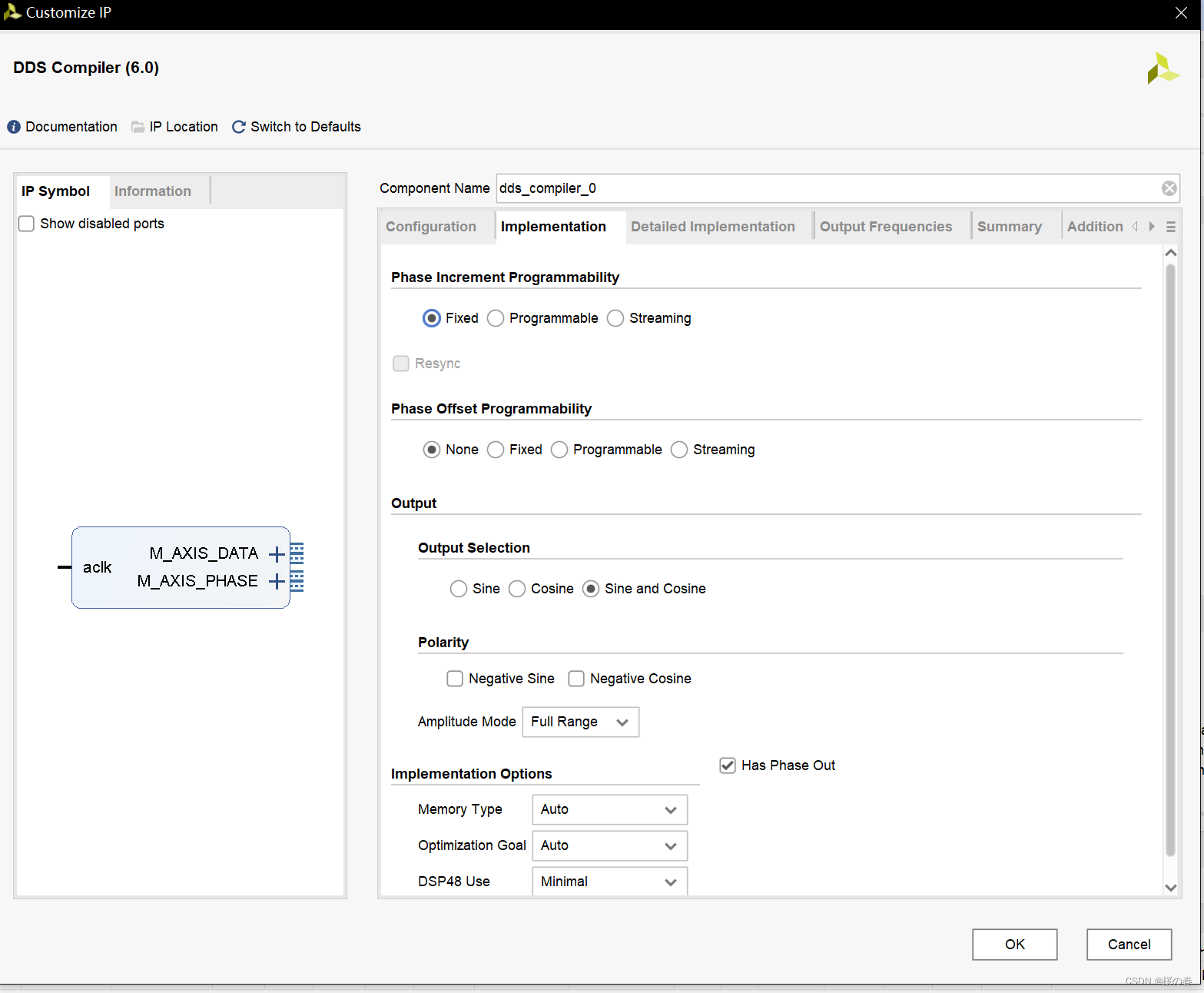
Task: Click the vertical scrollbar thumb
Action: click(x=1170, y=560)
